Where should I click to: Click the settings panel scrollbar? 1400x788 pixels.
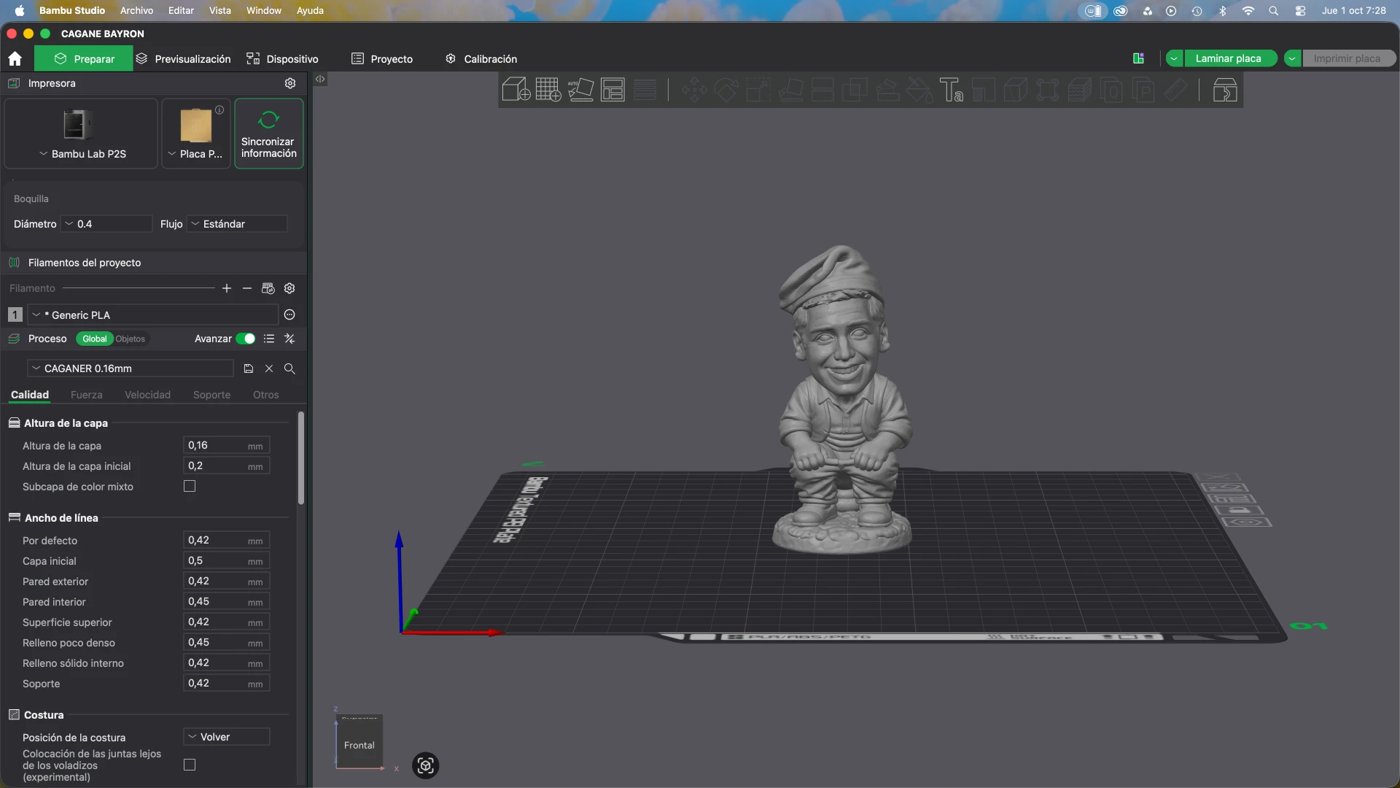pyautogui.click(x=301, y=458)
